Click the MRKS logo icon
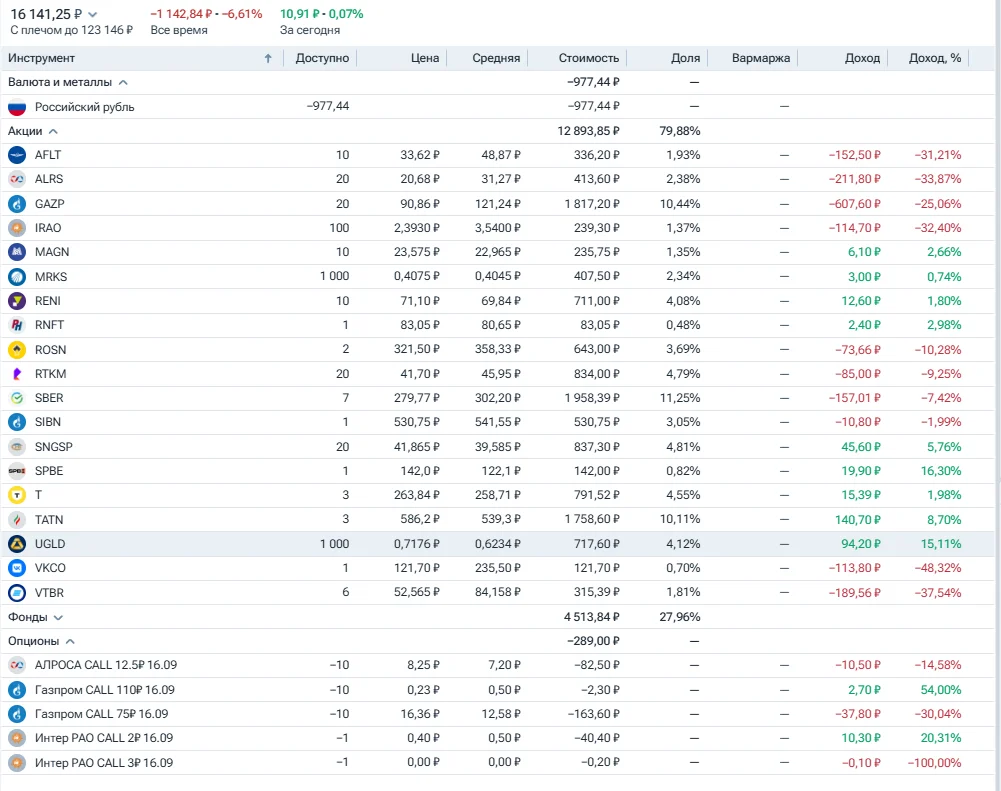The image size is (1001, 791). [17, 277]
